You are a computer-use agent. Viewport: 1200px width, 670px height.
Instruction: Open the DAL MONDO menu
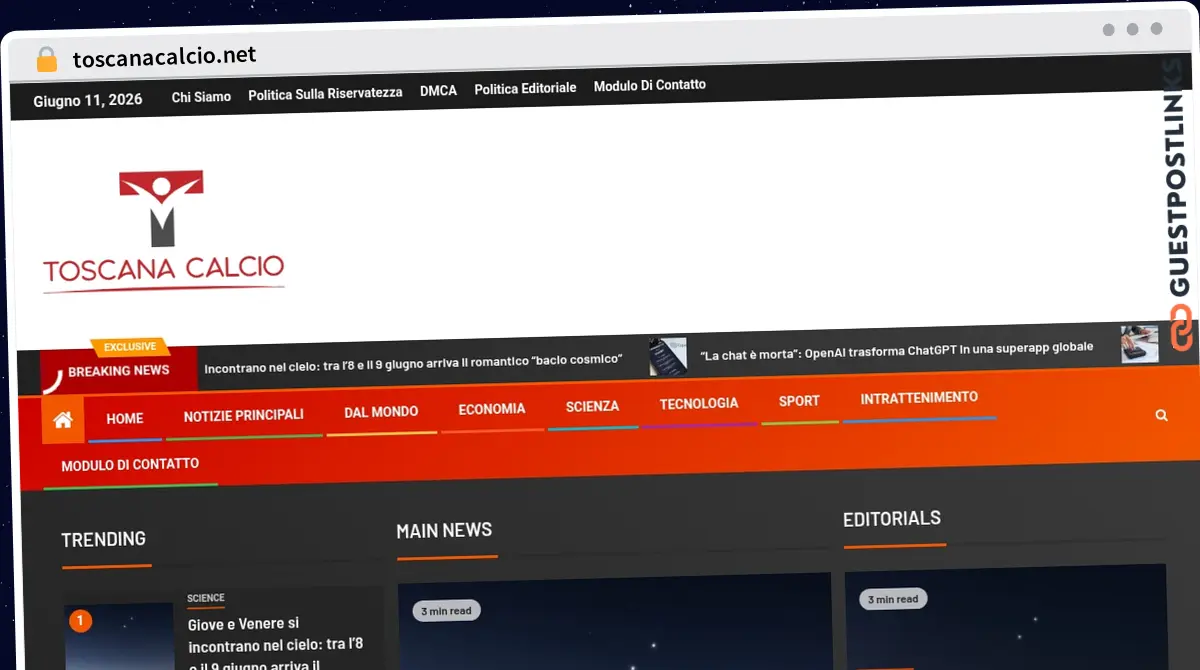[x=381, y=412]
